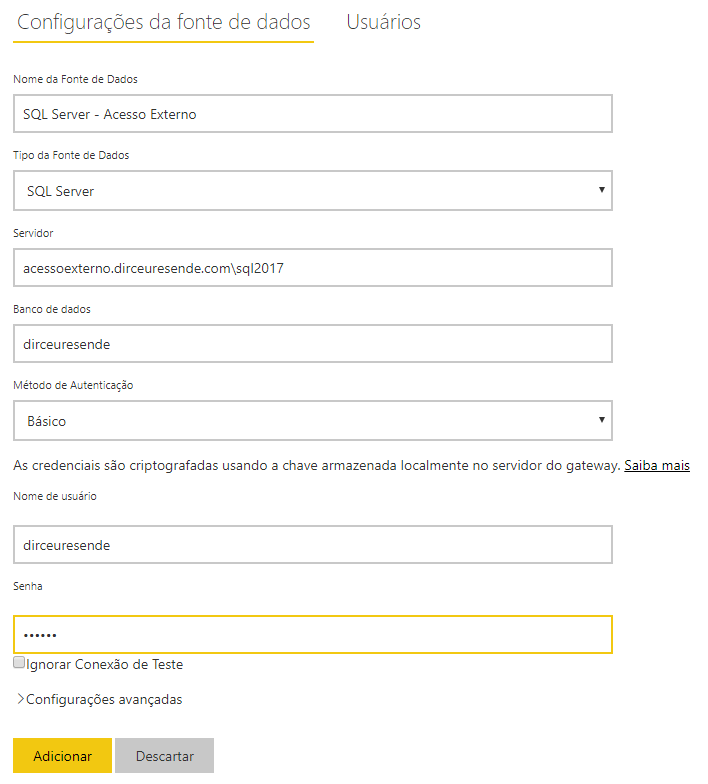Click the 'Servidor' field label text
The image size is (708, 784).
tap(33, 233)
